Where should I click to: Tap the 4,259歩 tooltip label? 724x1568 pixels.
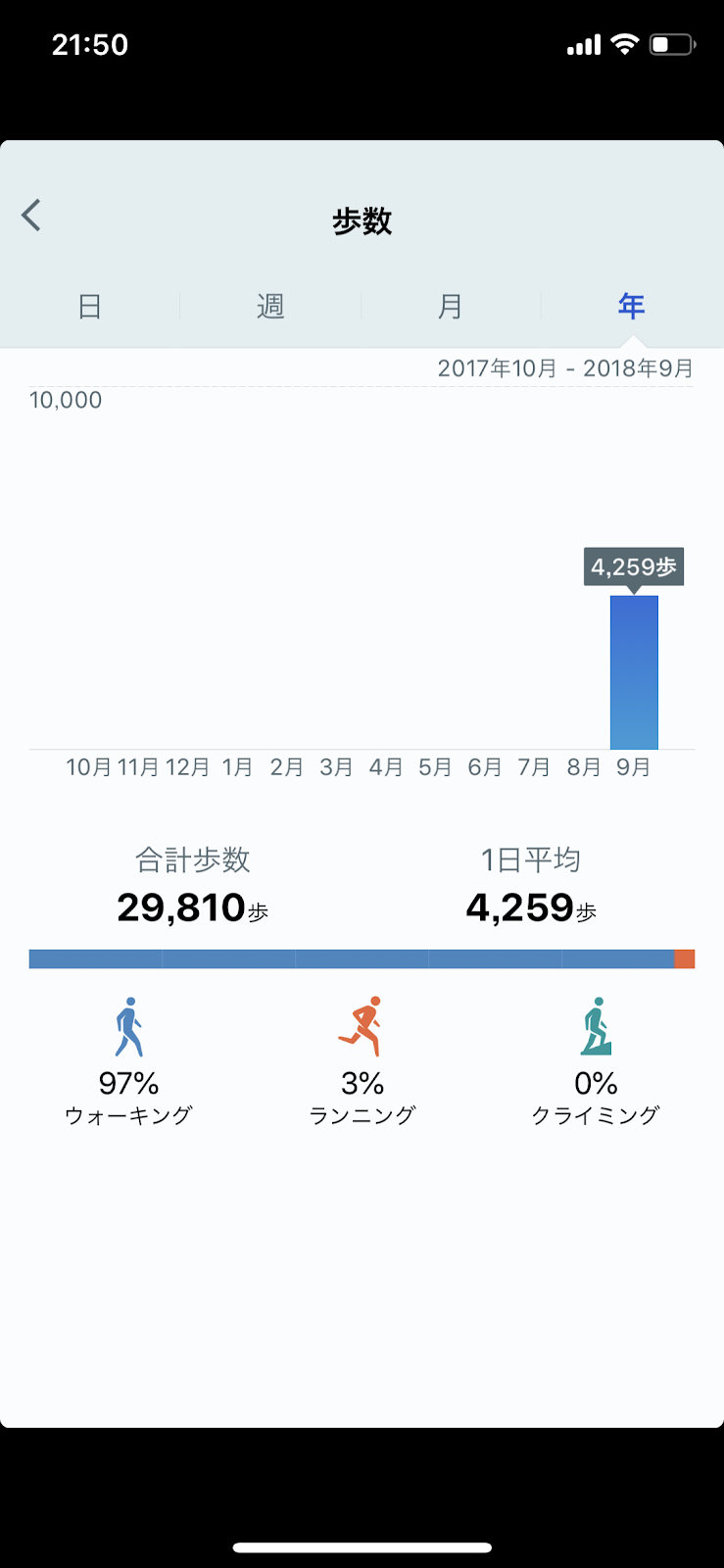[x=634, y=567]
